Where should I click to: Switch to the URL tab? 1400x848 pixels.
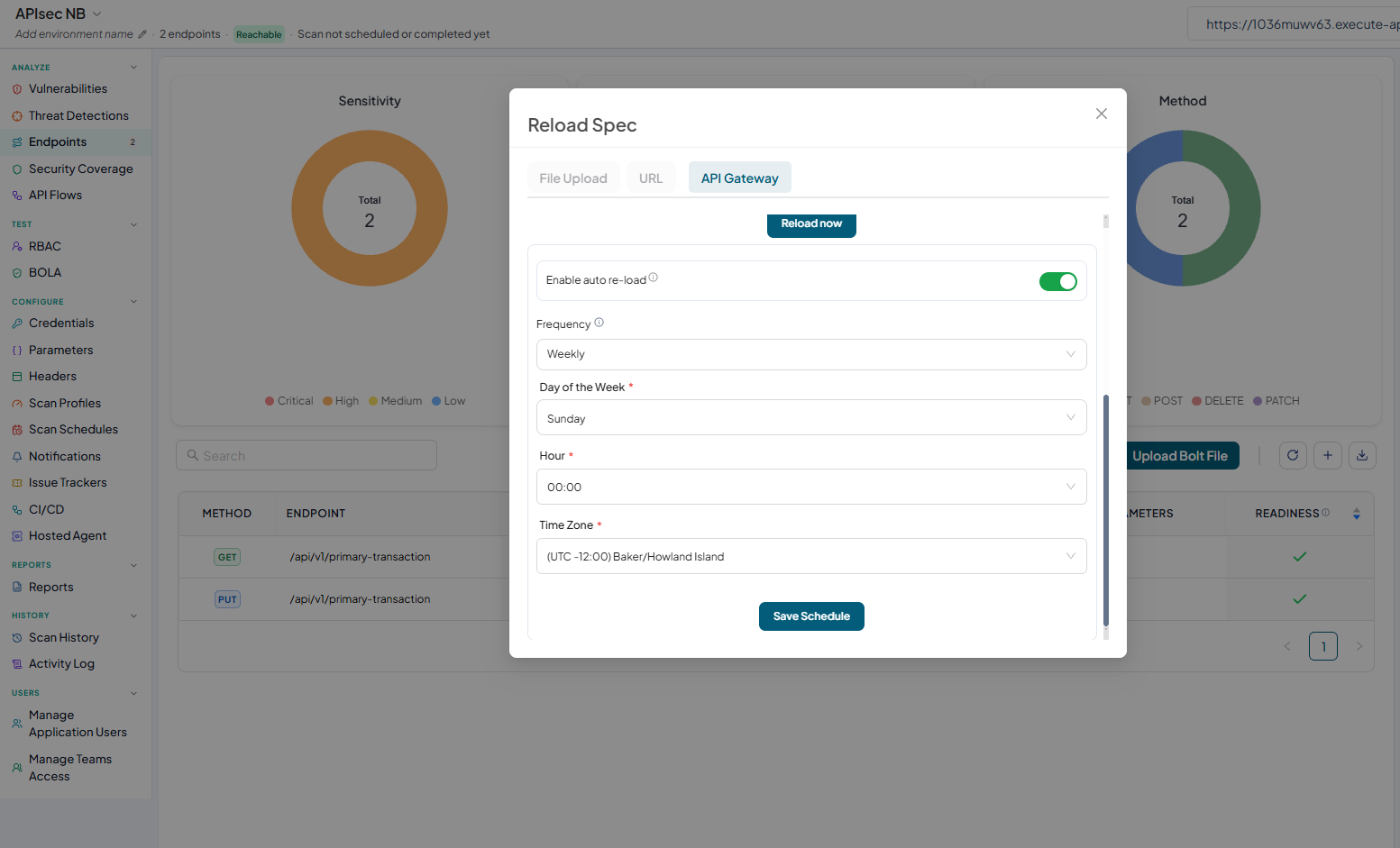click(651, 178)
